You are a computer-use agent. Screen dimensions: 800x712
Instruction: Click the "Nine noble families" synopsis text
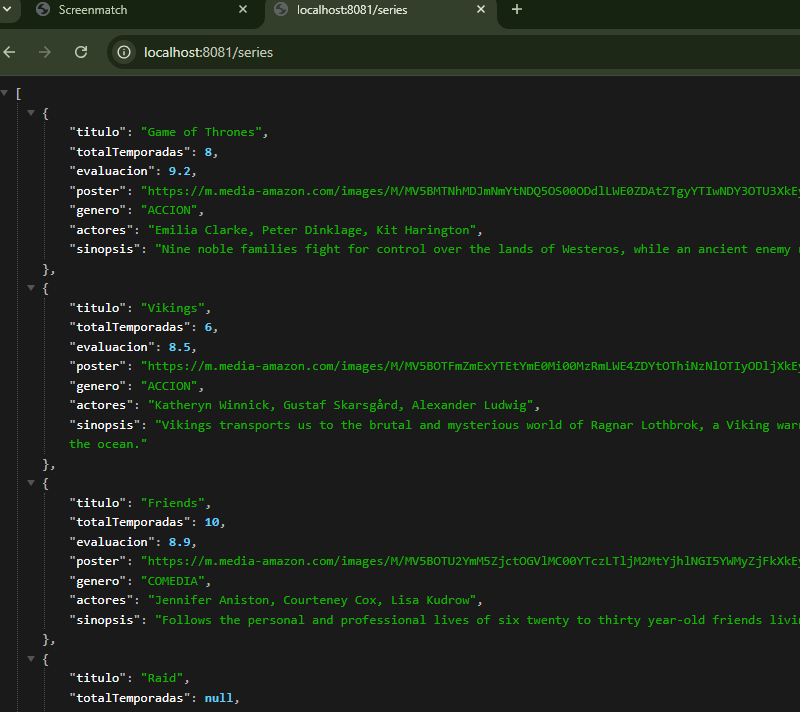coord(477,249)
